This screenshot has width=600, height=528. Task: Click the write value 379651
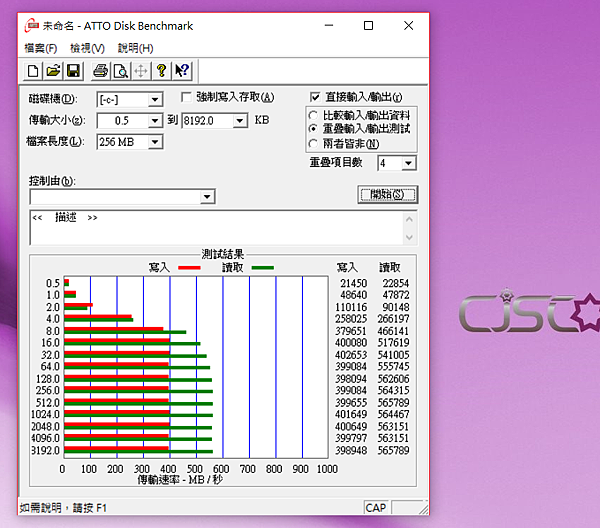coord(351,331)
